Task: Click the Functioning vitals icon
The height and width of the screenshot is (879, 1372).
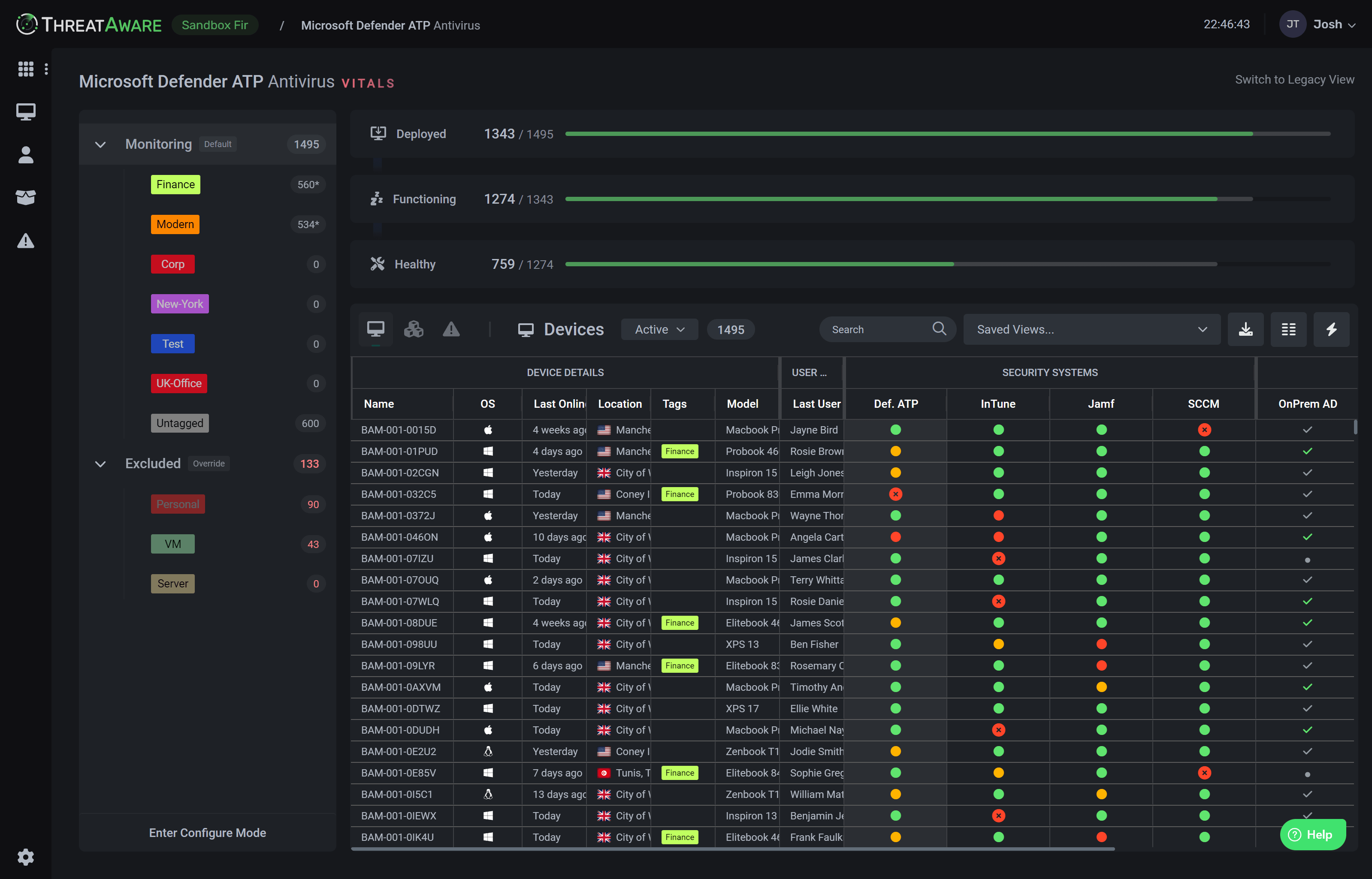Action: coord(377,199)
